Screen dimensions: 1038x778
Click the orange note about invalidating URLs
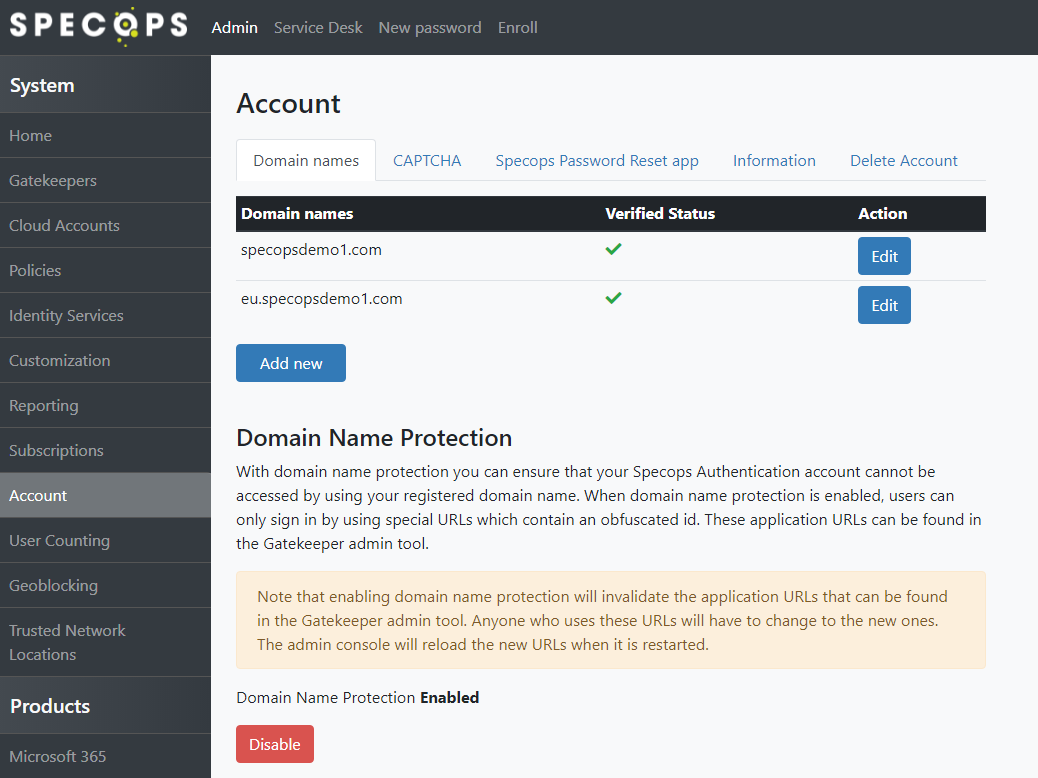coord(610,620)
